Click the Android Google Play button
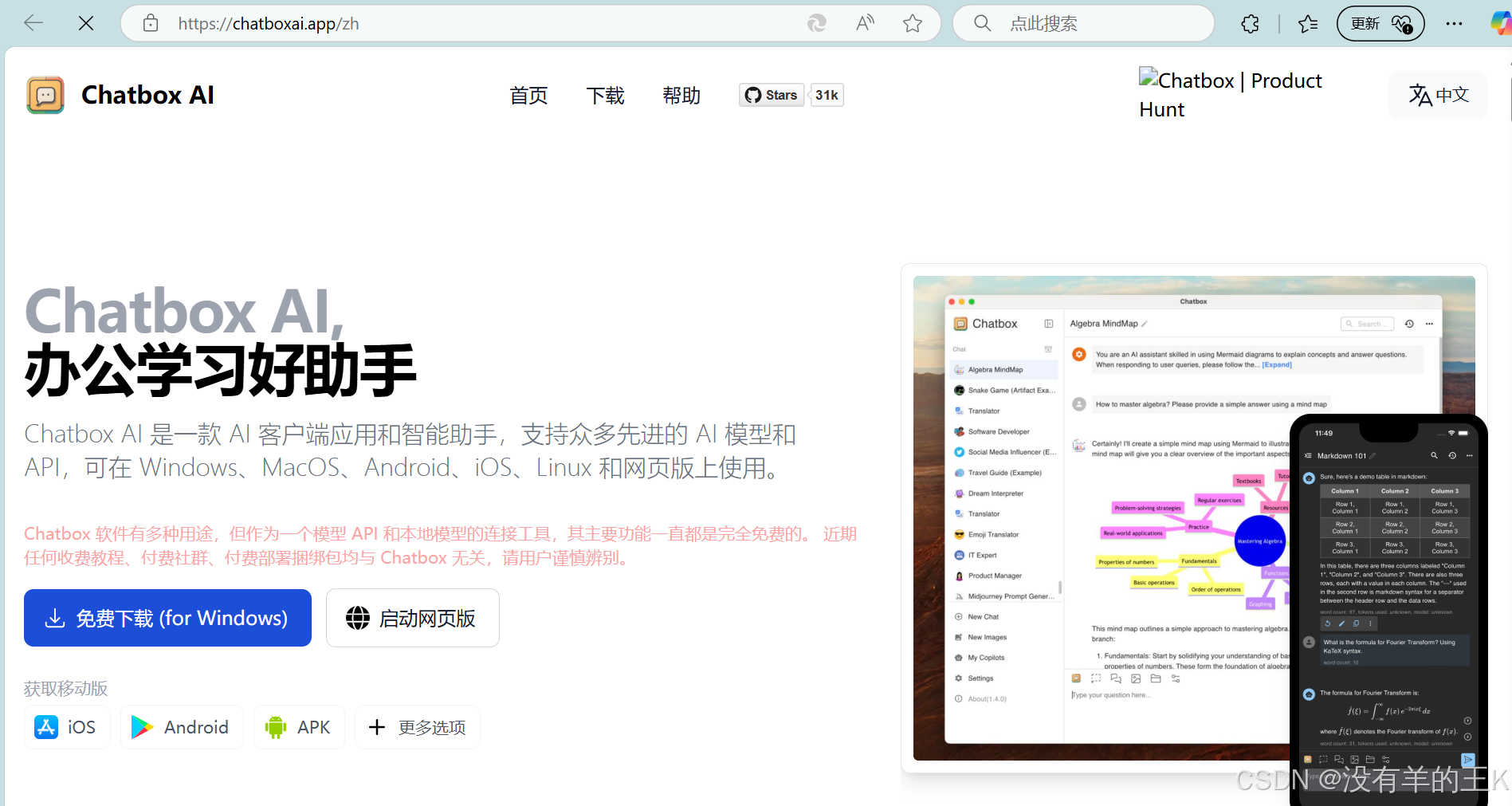 pyautogui.click(x=182, y=727)
